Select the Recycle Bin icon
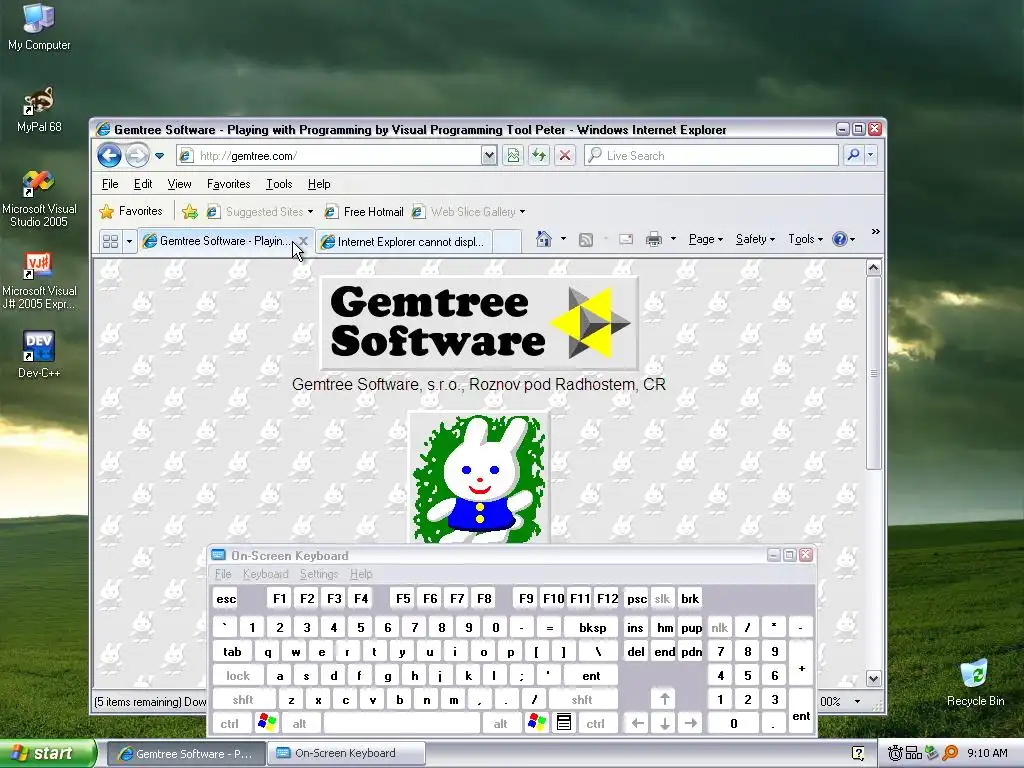Image resolution: width=1024 pixels, height=768 pixels. (975, 683)
